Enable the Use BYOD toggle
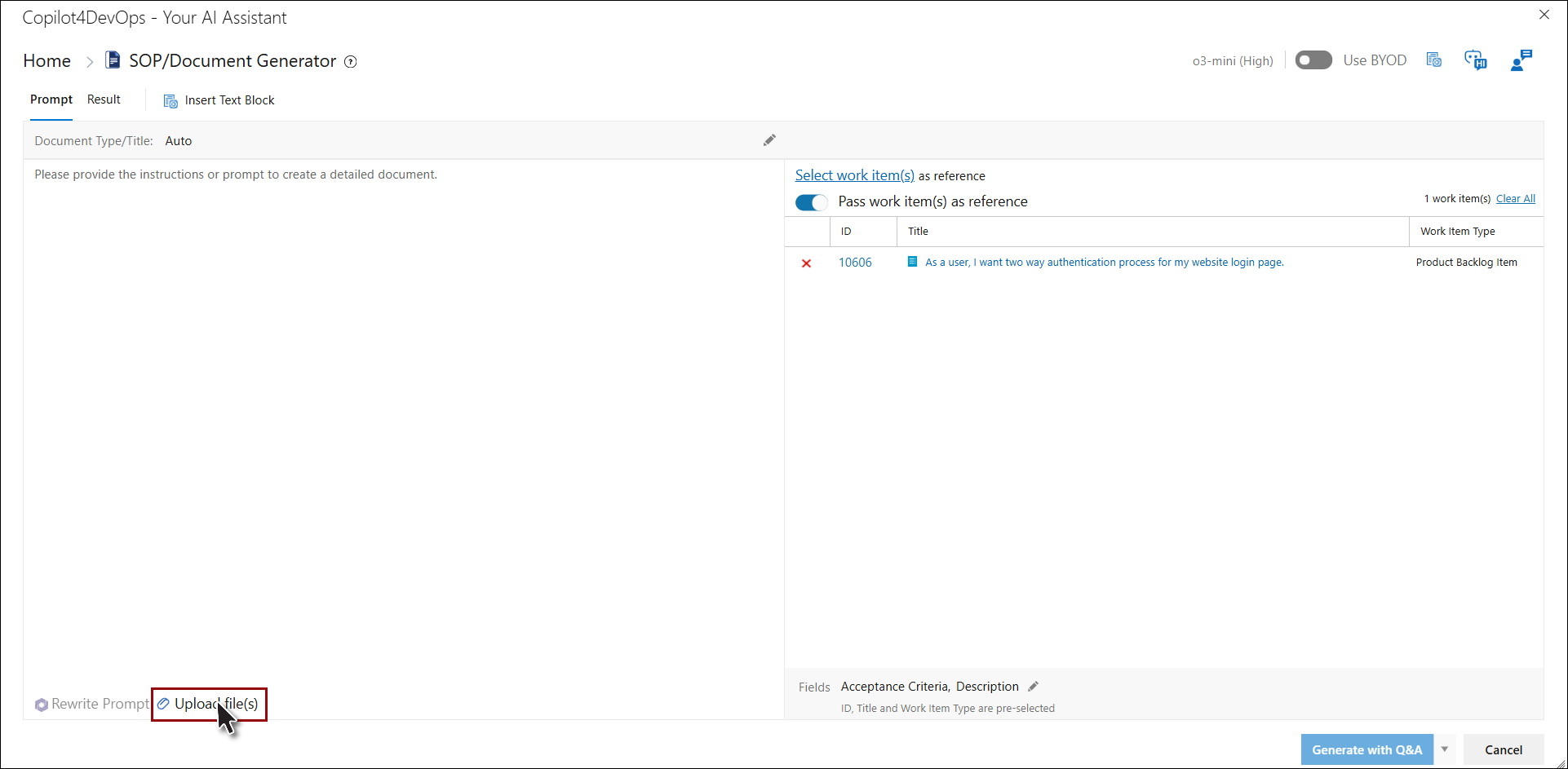The width and height of the screenshot is (1568, 769). click(1313, 60)
